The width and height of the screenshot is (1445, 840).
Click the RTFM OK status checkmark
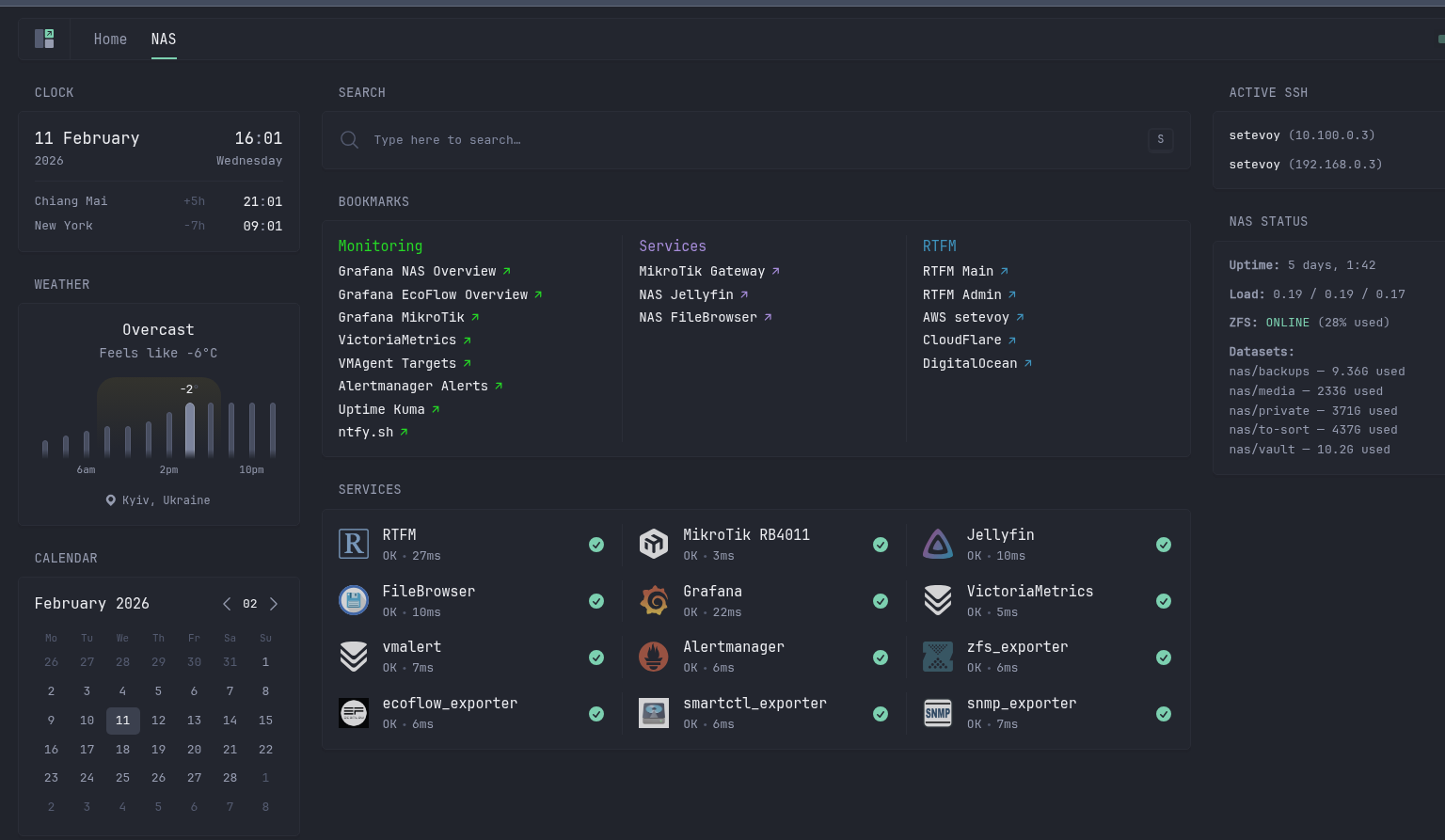pyautogui.click(x=596, y=545)
